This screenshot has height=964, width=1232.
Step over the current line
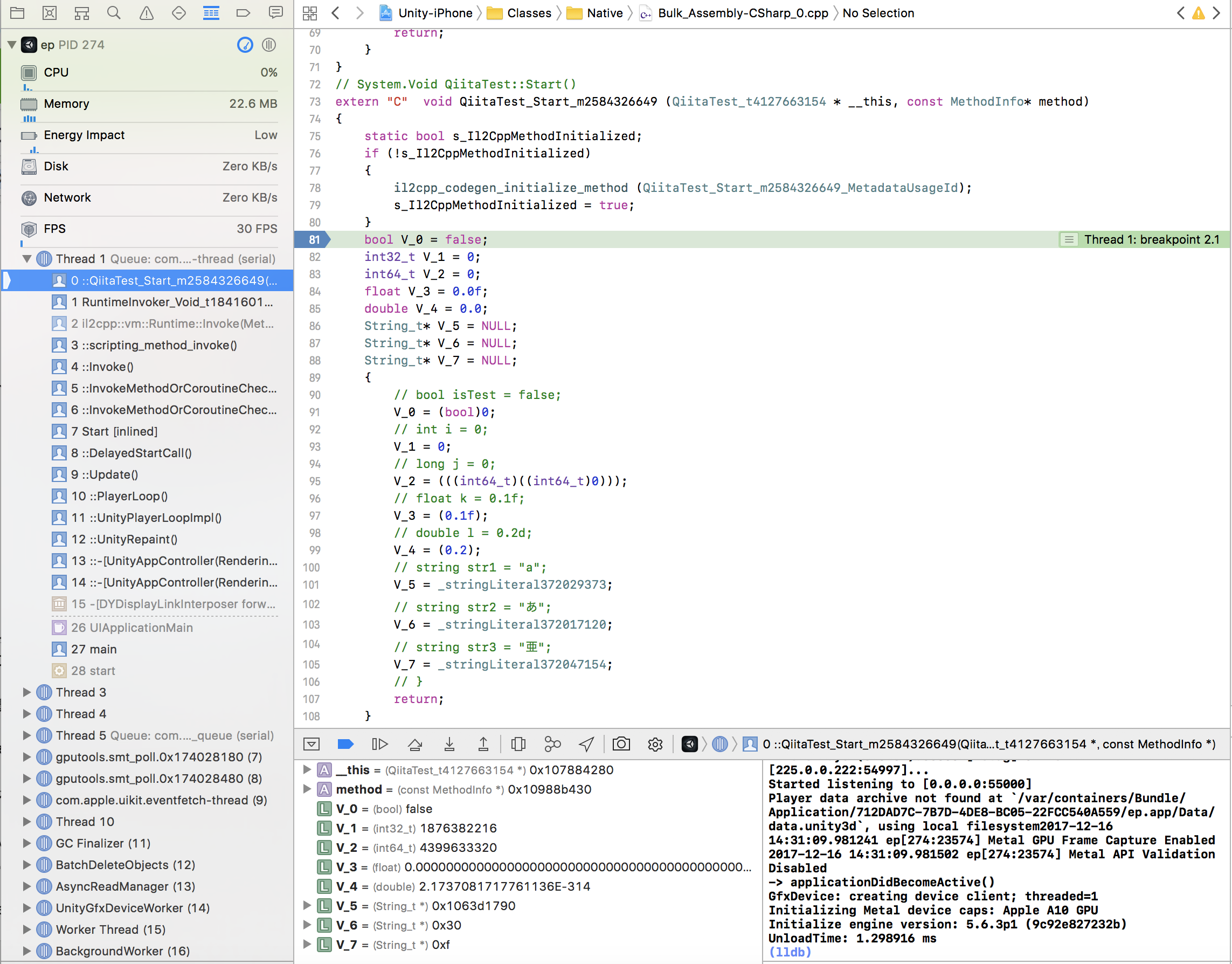coord(415,745)
